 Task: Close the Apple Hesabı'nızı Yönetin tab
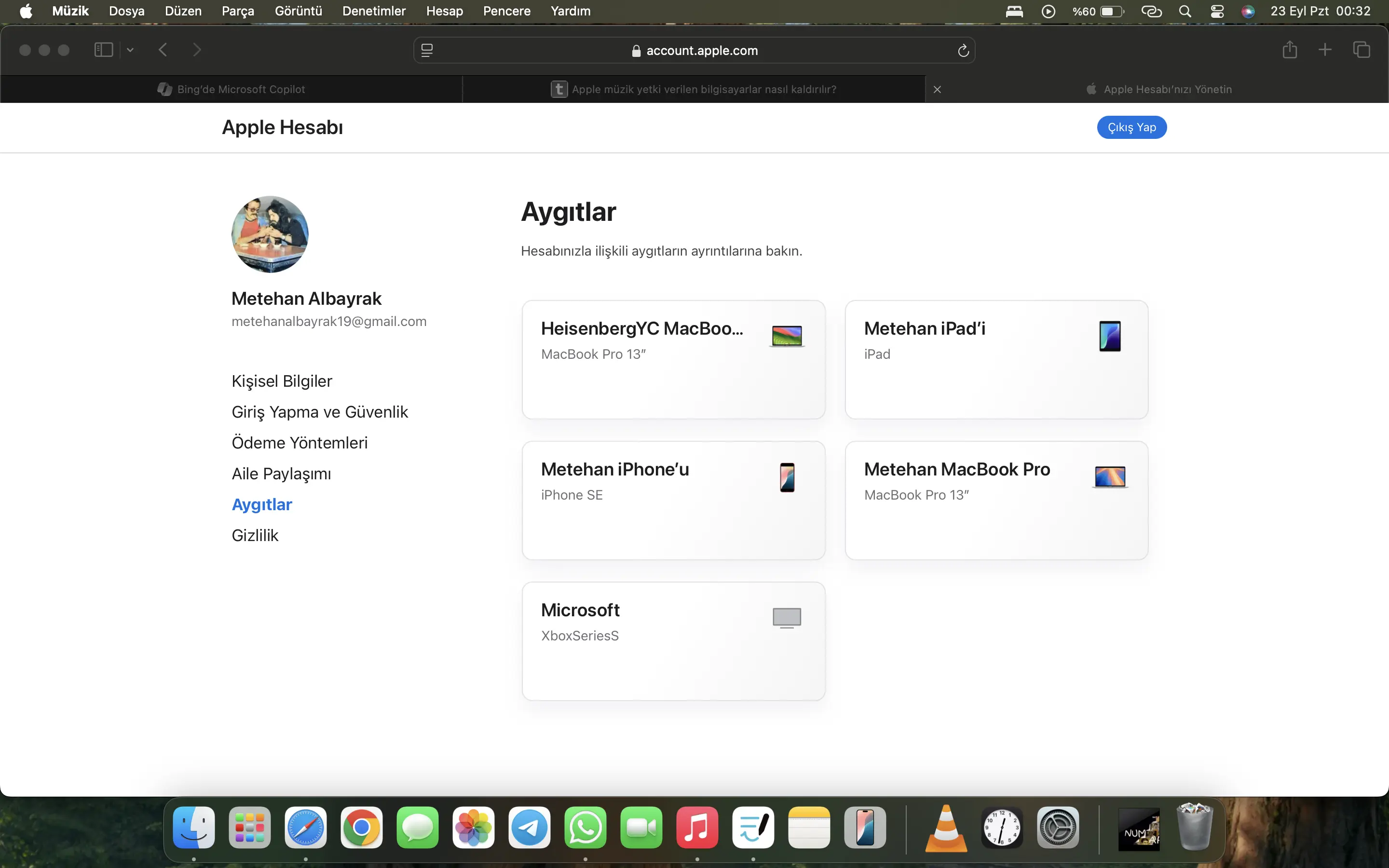pyautogui.click(x=937, y=89)
